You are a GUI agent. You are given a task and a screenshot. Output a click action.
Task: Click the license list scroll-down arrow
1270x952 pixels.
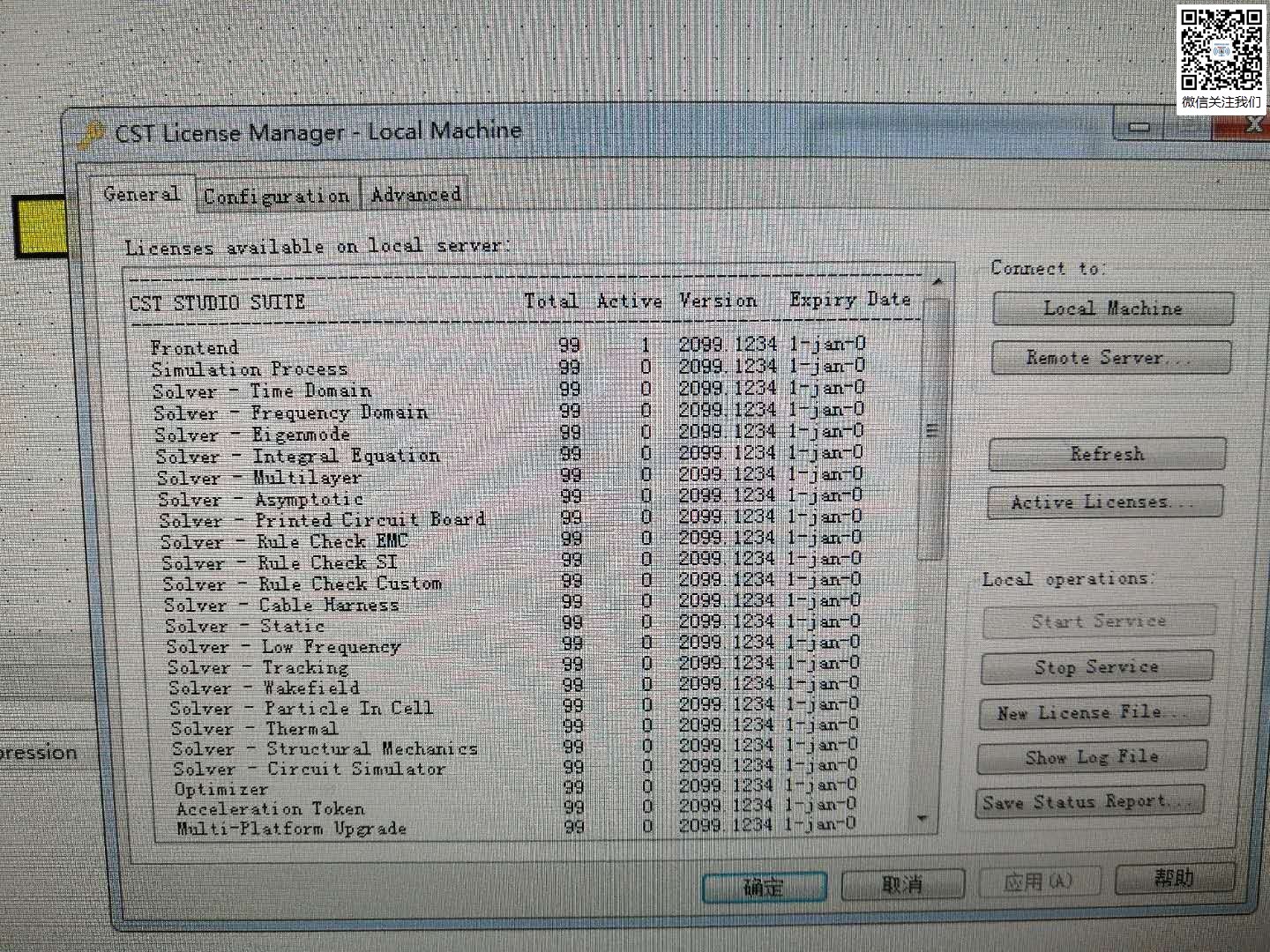(923, 819)
